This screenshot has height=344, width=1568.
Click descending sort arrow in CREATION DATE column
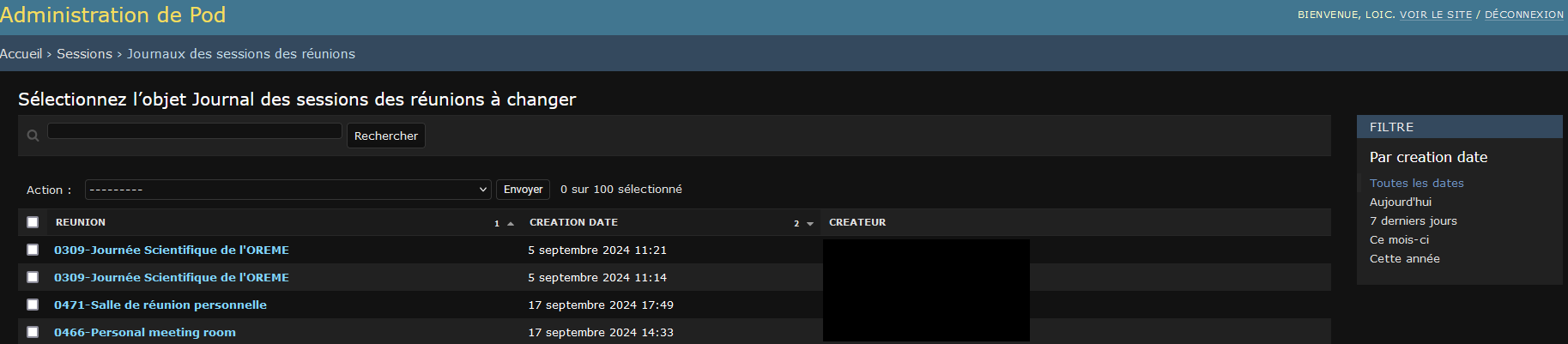pyautogui.click(x=810, y=223)
